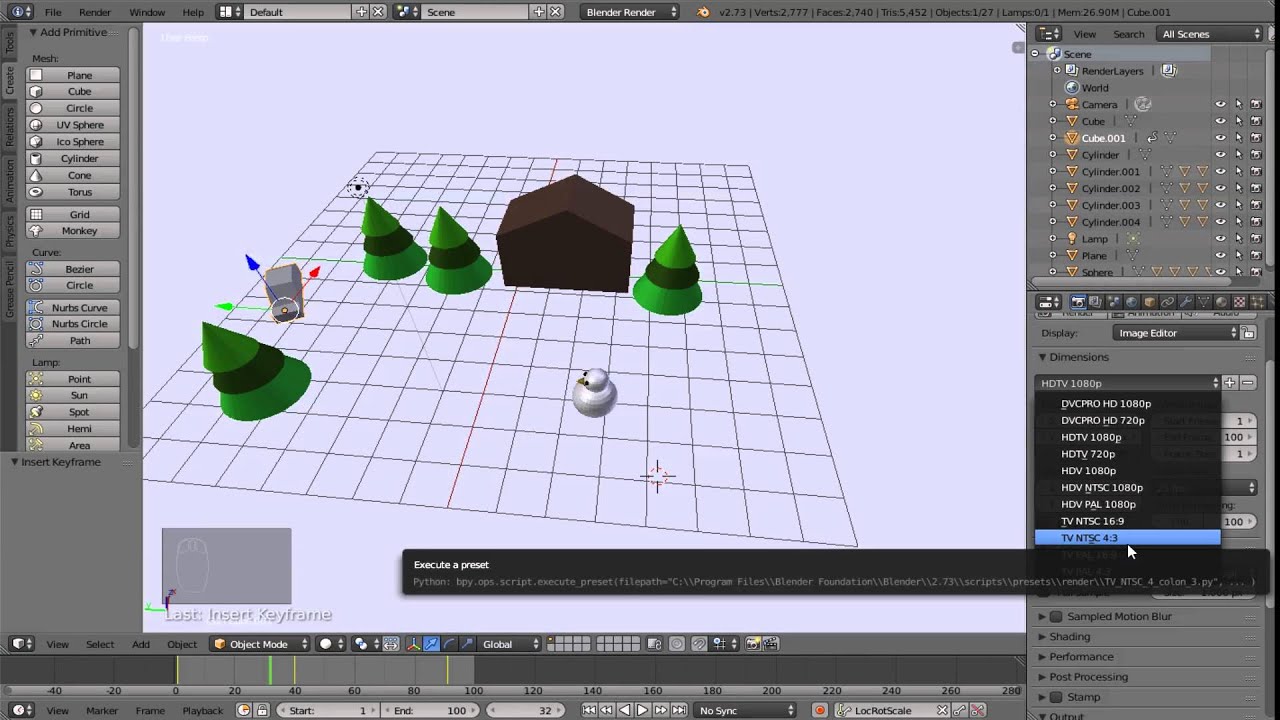Enable the Stamp checkbox
This screenshot has width=1280, height=720.
click(1056, 697)
